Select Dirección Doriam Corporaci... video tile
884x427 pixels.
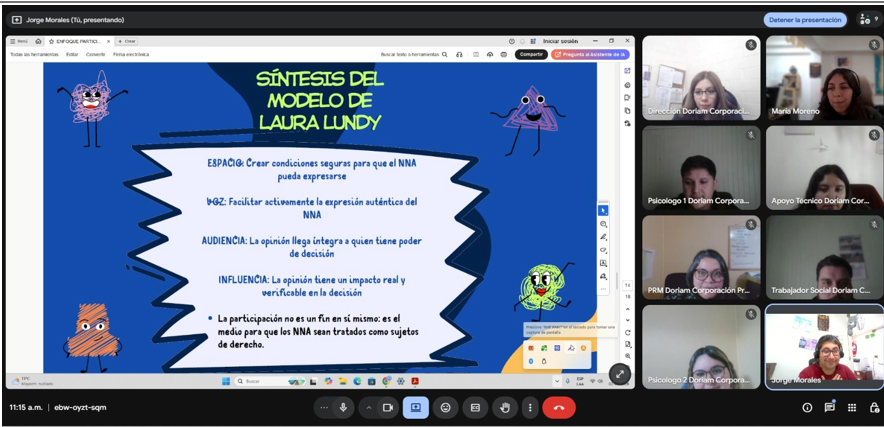pyautogui.click(x=701, y=78)
